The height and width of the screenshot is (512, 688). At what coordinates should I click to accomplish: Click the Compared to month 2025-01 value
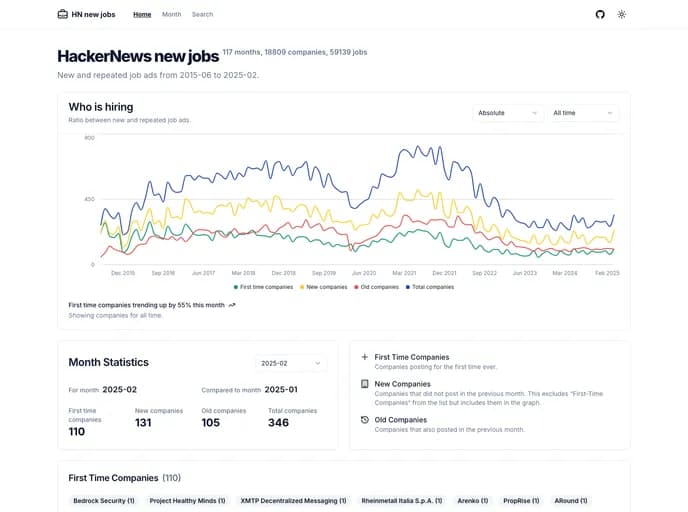(281, 390)
